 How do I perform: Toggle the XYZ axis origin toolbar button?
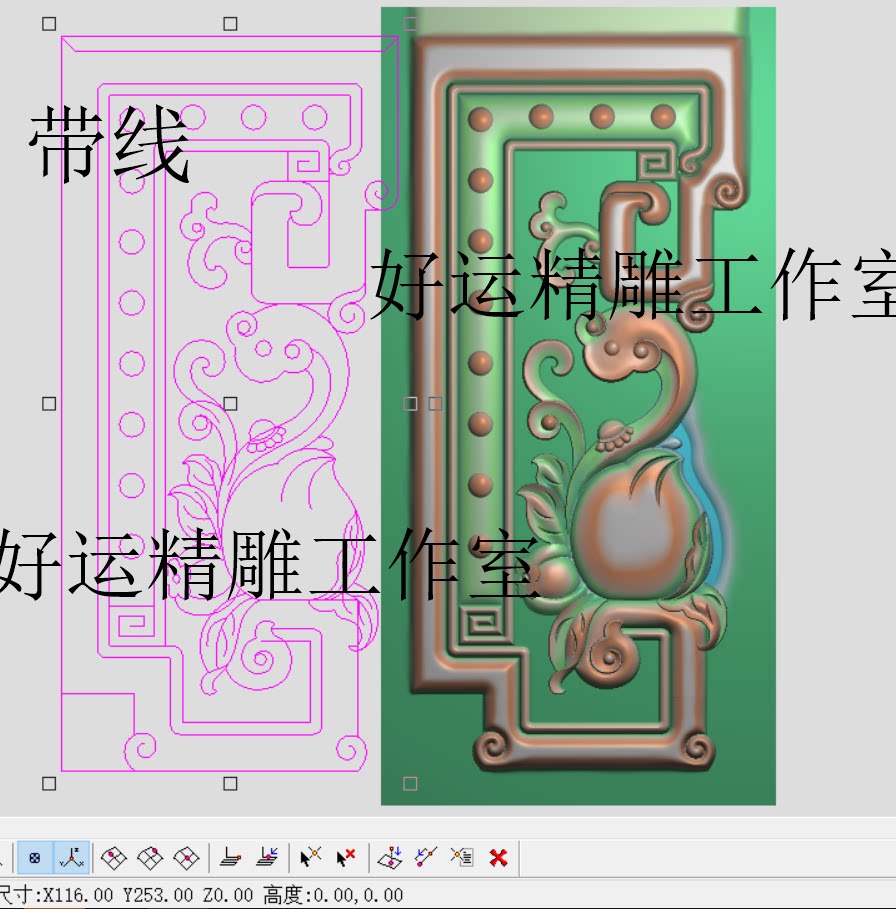71,857
